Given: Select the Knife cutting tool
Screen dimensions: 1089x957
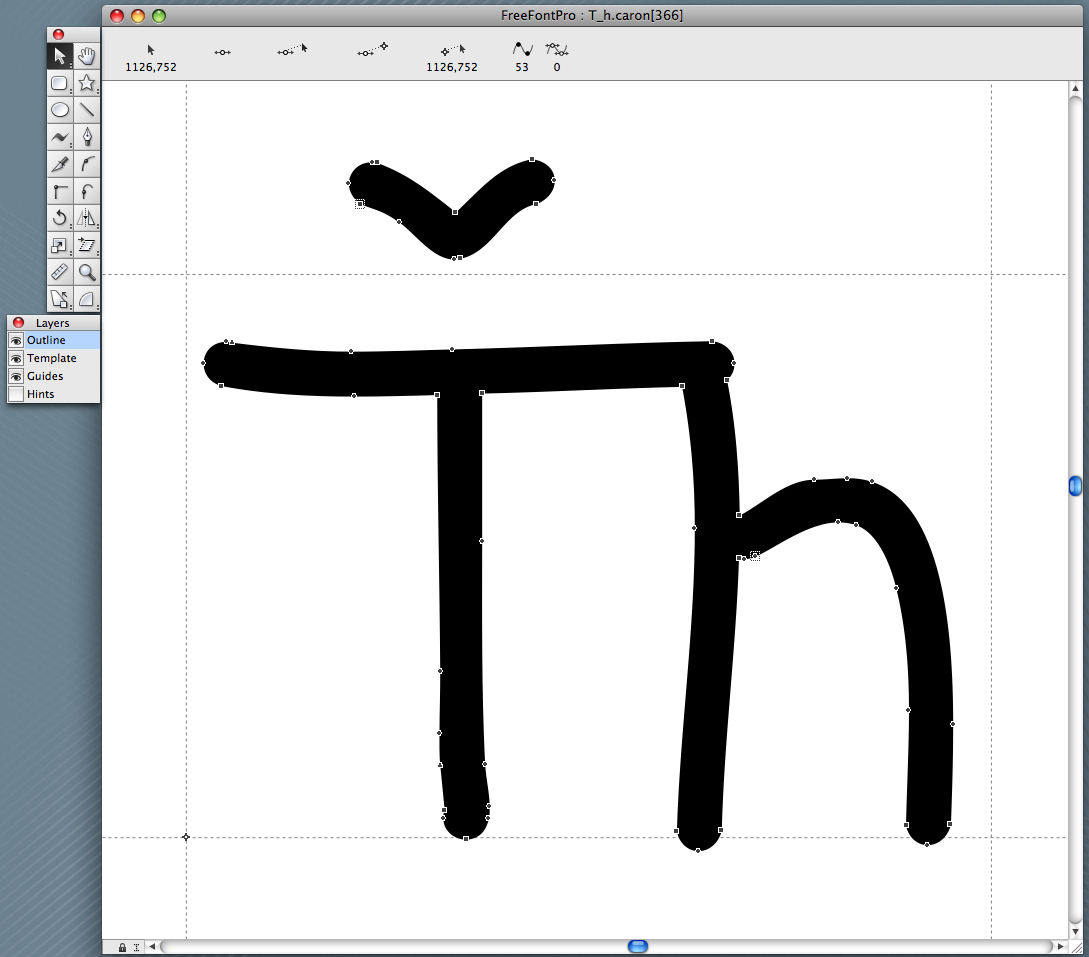Looking at the screenshot, I should (x=60, y=164).
